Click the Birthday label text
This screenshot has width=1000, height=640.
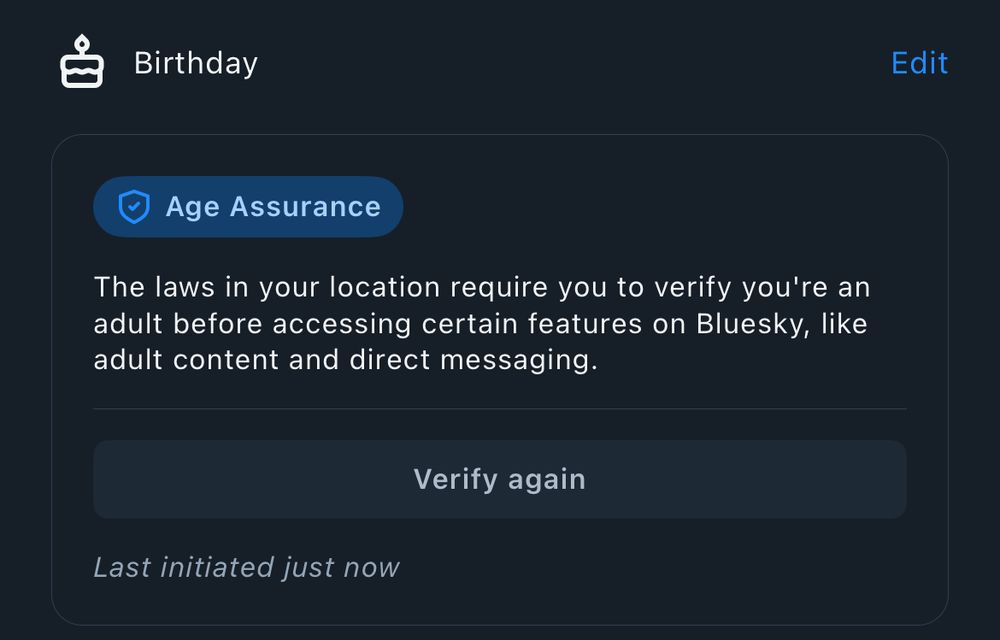click(196, 63)
